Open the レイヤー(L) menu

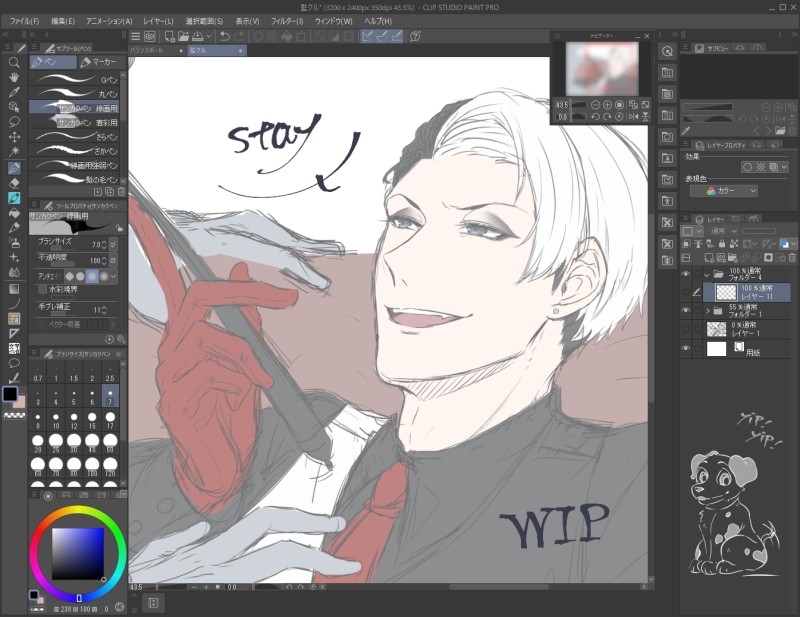pyautogui.click(x=158, y=21)
